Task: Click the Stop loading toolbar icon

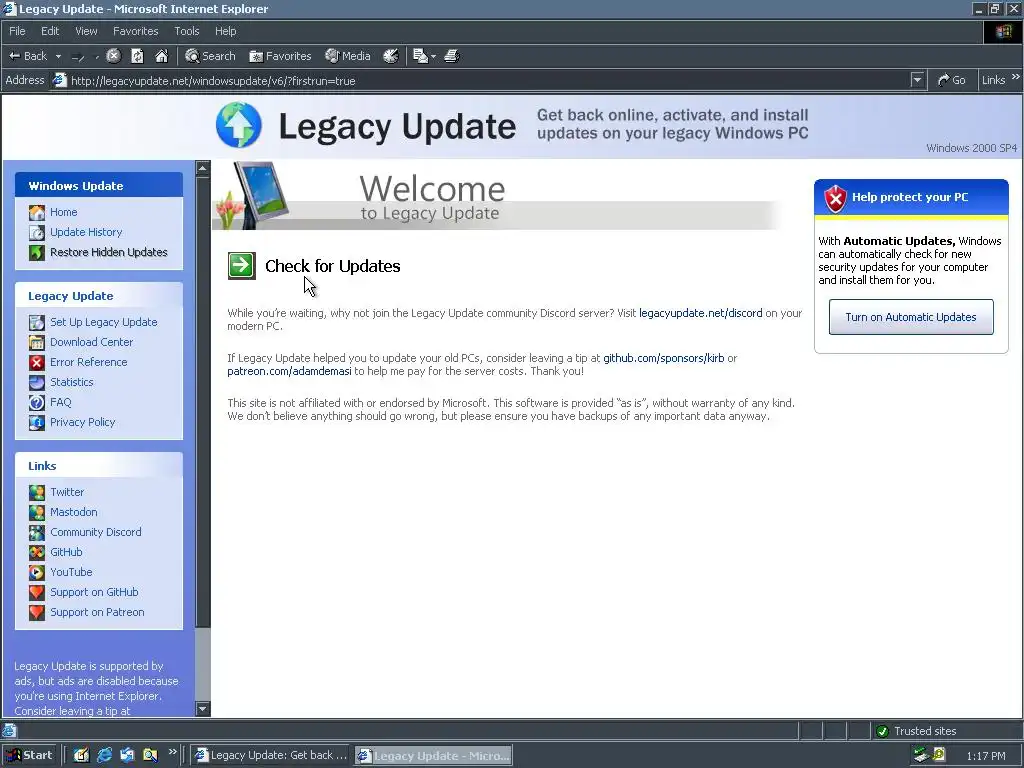Action: pyautogui.click(x=114, y=56)
